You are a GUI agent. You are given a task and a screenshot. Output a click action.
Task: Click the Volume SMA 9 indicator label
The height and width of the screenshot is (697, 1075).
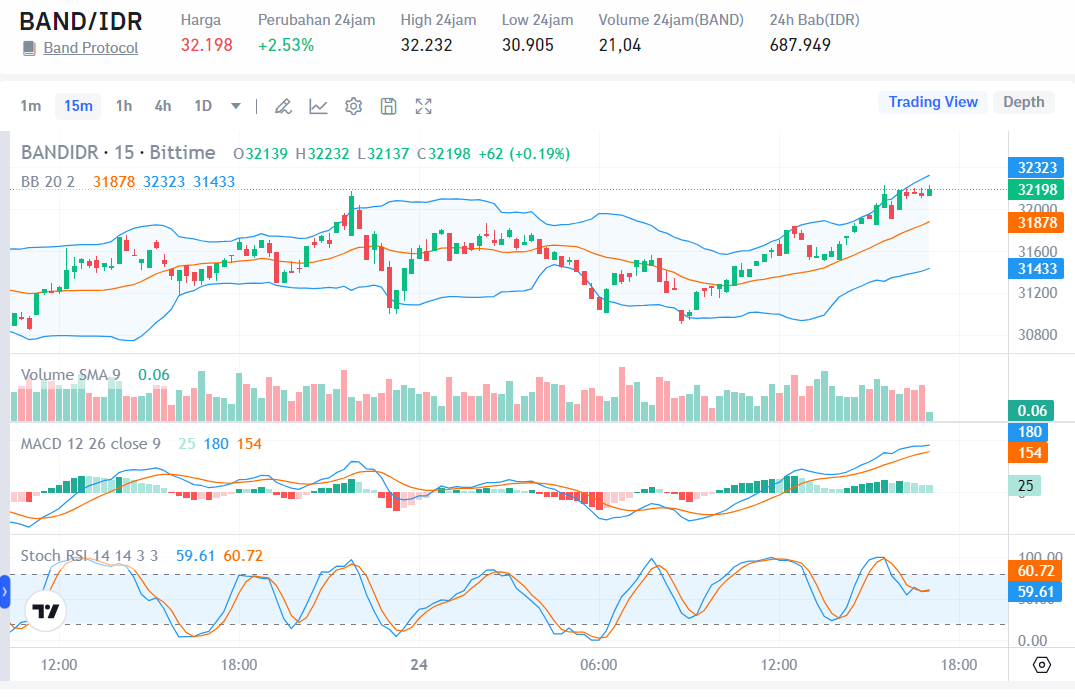coord(71,375)
